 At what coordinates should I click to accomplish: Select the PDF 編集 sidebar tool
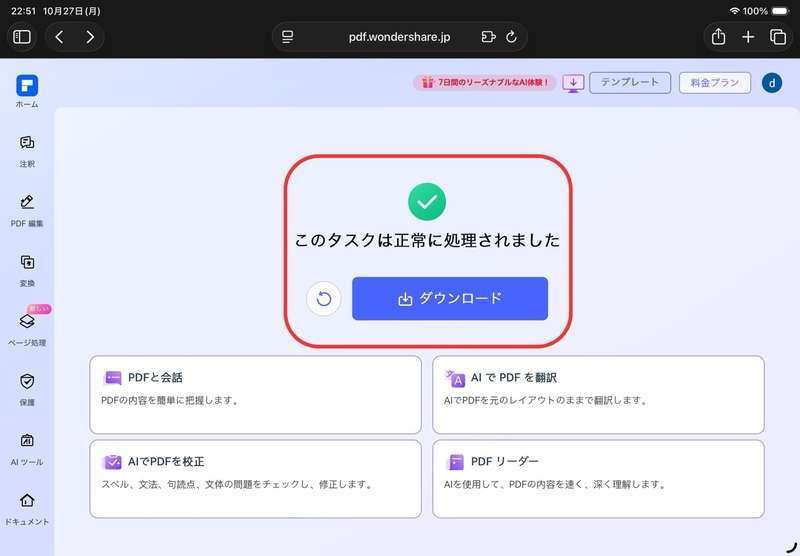(x=27, y=211)
